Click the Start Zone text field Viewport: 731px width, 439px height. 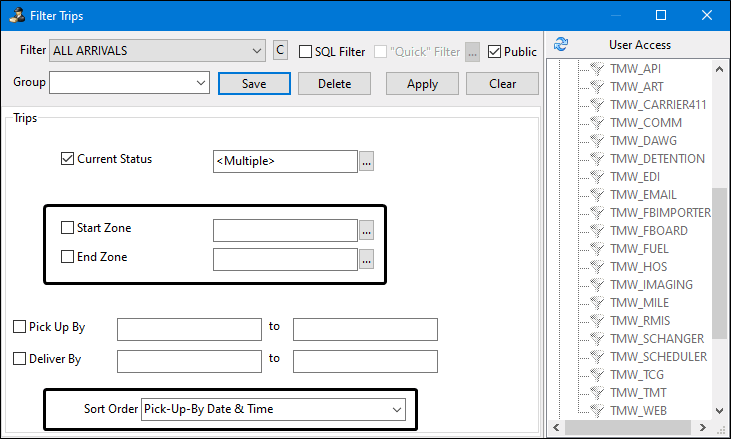pos(285,230)
